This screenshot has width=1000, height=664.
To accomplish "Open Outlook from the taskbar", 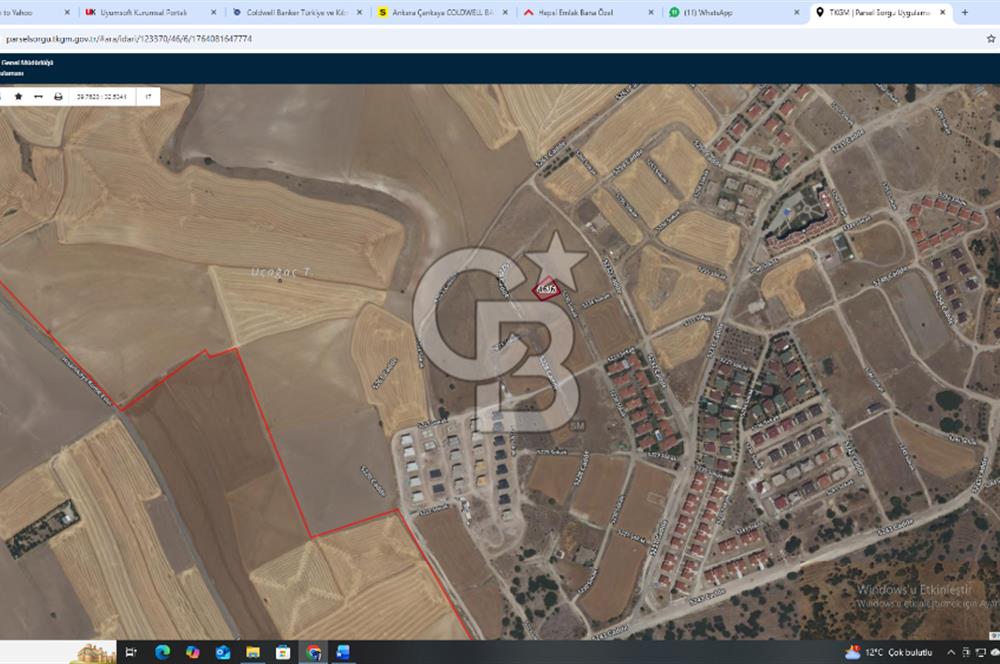I will click(223, 652).
